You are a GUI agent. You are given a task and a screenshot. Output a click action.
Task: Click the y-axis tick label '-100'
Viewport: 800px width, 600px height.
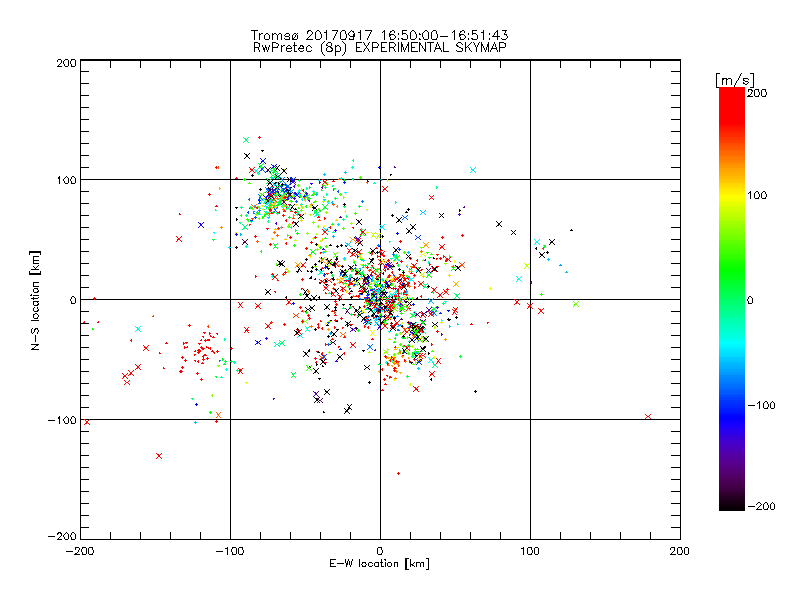pyautogui.click(x=62, y=420)
